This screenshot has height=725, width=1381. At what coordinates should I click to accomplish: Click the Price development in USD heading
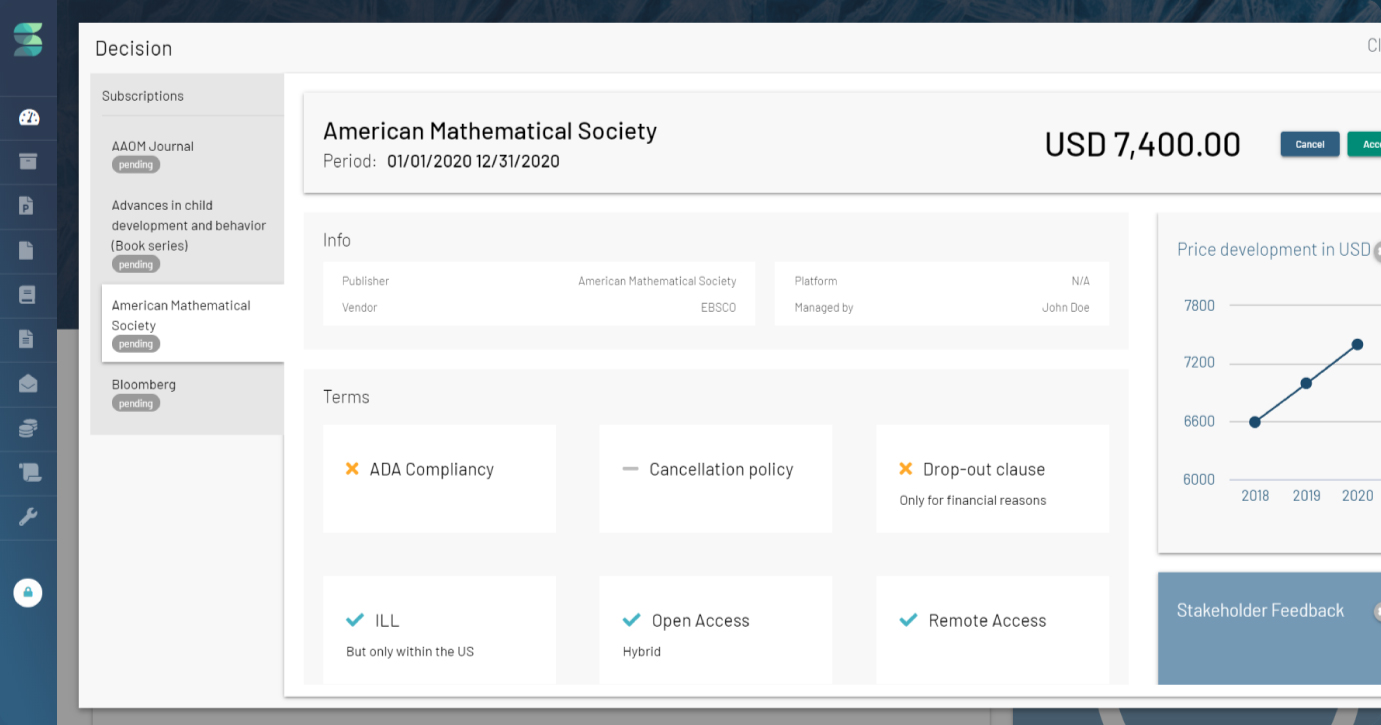point(1273,249)
